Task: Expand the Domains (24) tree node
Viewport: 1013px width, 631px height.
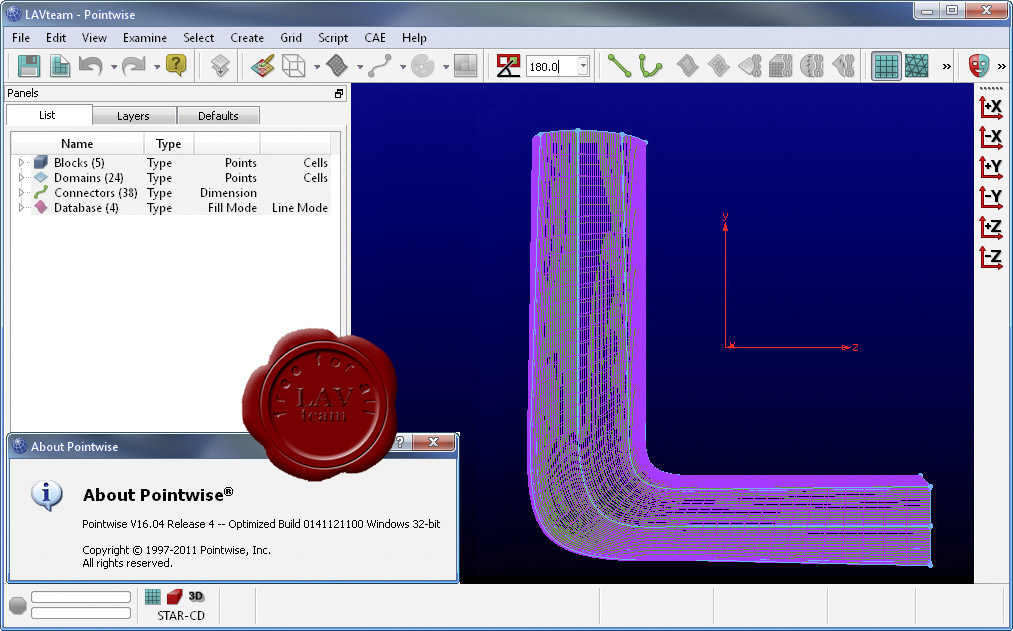Action: point(21,178)
